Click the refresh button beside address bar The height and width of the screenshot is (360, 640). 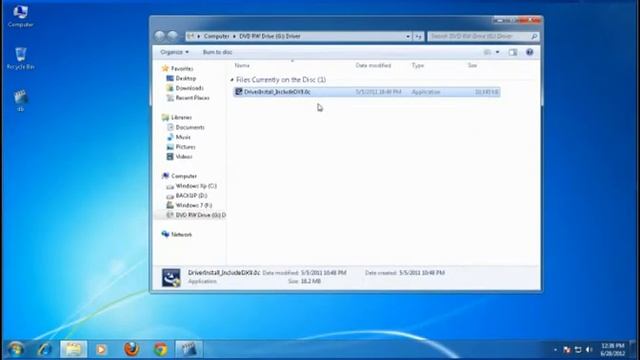(x=418, y=36)
